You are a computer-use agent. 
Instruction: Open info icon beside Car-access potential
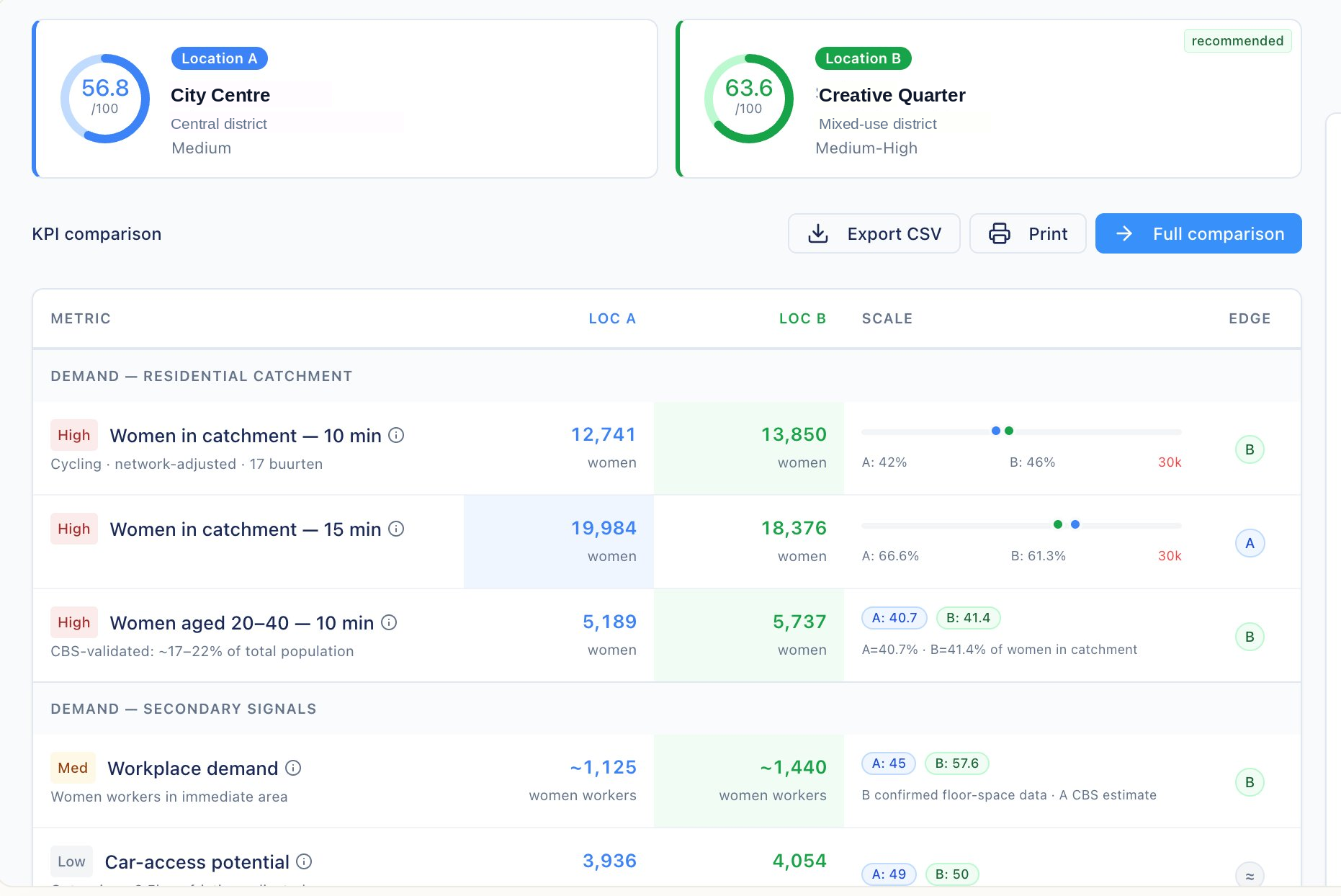pos(304,861)
